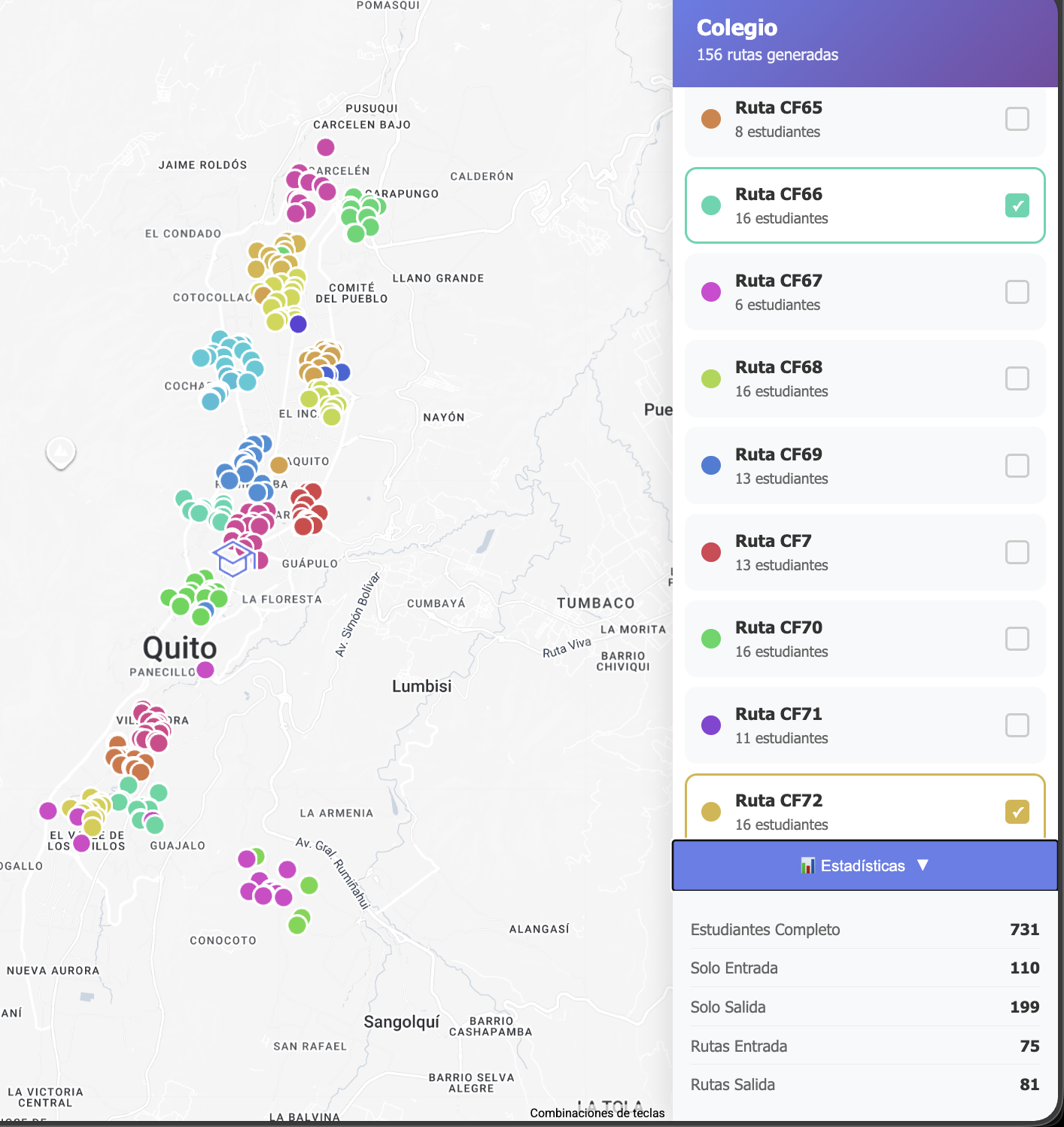This screenshot has height=1127, width=1064.
Task: Click the school graduation cap map icon
Action: [233, 559]
